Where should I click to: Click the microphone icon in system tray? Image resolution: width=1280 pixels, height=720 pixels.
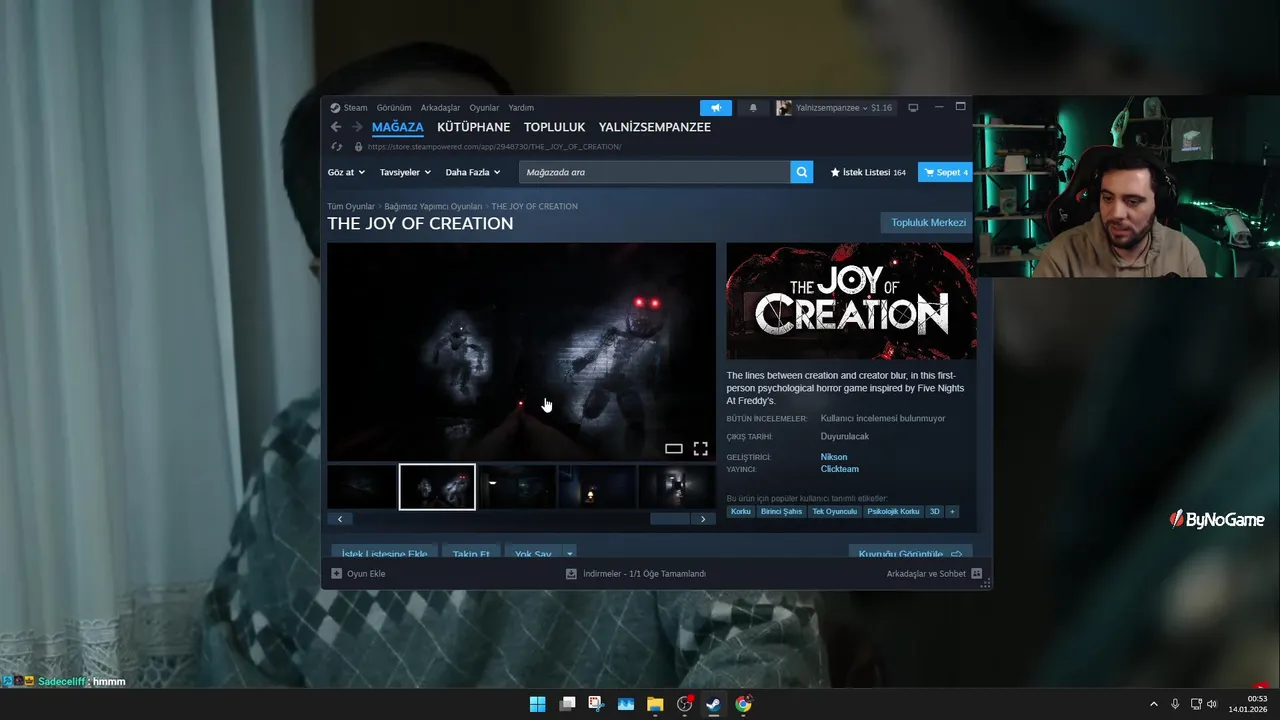click(1175, 704)
